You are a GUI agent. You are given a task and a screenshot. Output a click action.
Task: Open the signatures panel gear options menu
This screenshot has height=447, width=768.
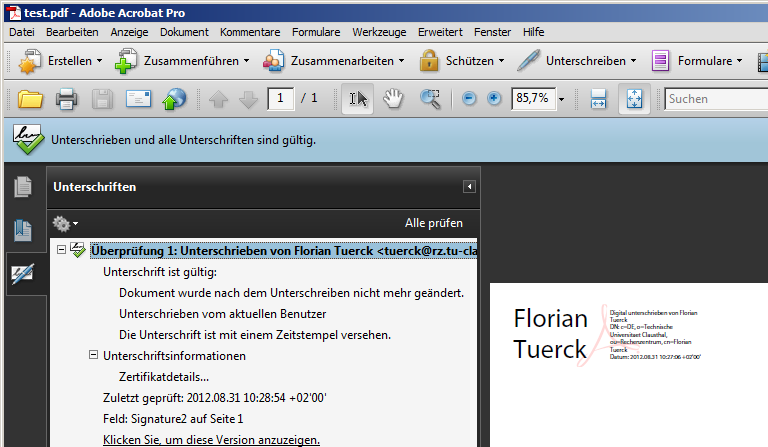(x=65, y=223)
